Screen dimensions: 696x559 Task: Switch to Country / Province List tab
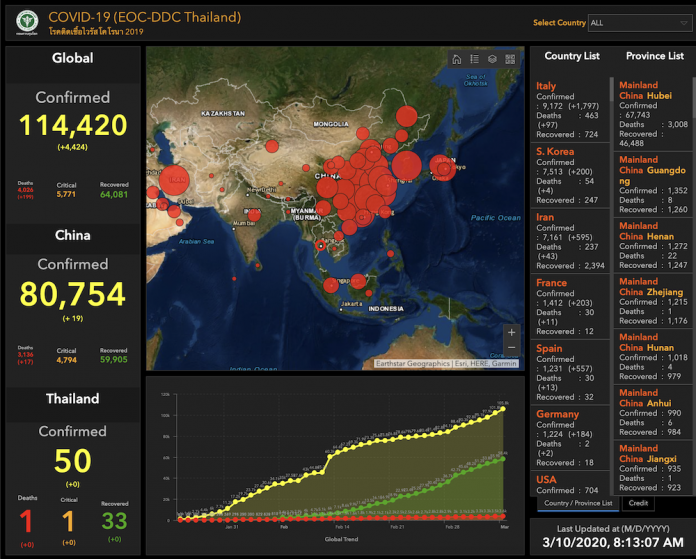pos(578,503)
